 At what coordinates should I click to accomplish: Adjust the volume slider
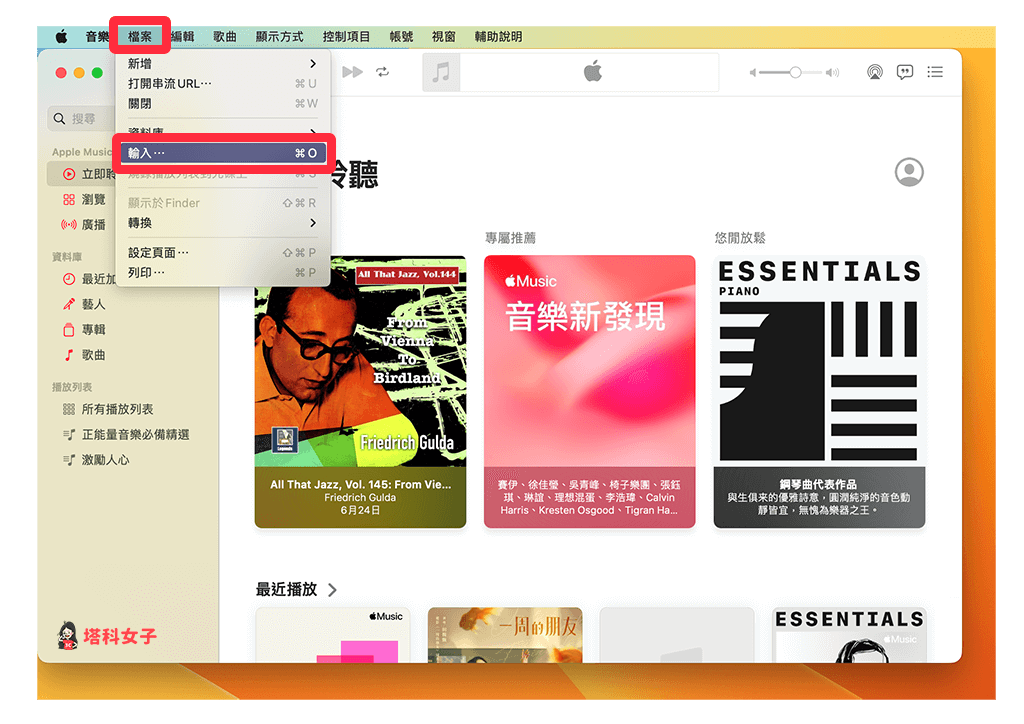coord(795,71)
